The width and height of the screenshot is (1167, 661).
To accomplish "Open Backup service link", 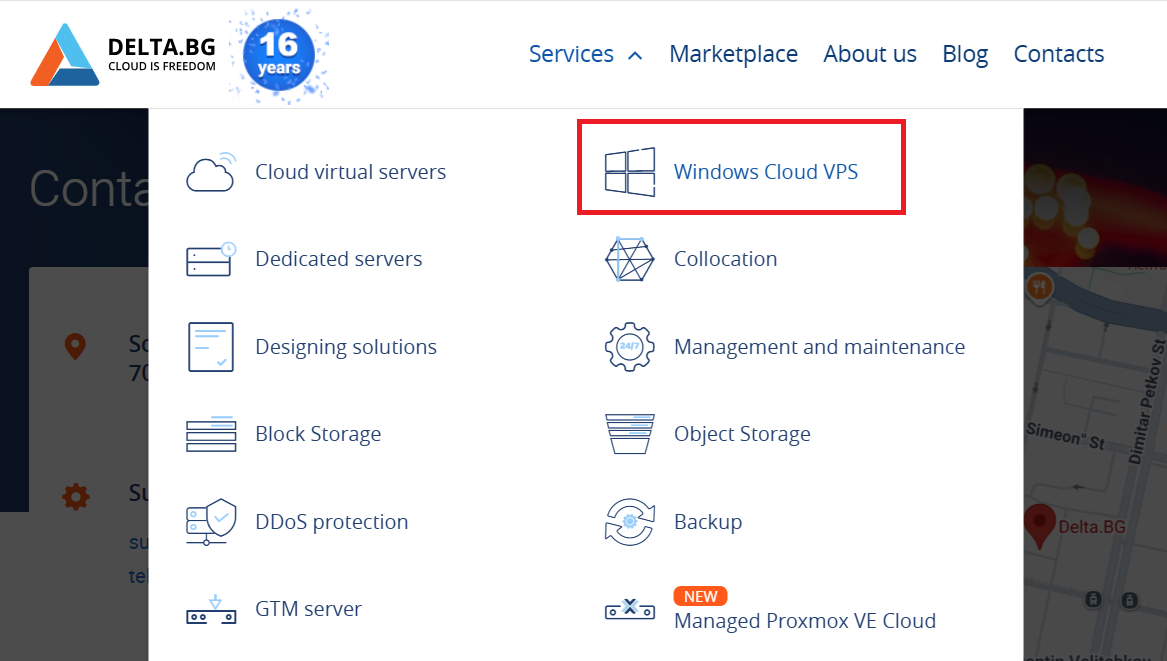I will 708,522.
